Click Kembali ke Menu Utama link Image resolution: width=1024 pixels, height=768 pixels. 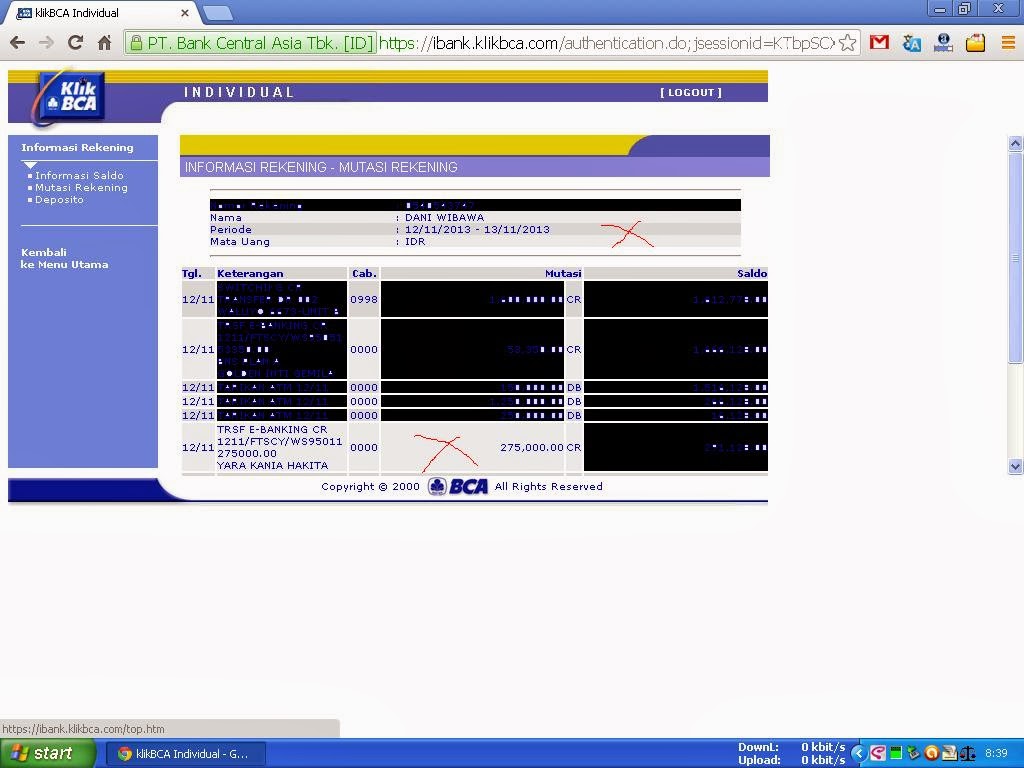[x=64, y=259]
